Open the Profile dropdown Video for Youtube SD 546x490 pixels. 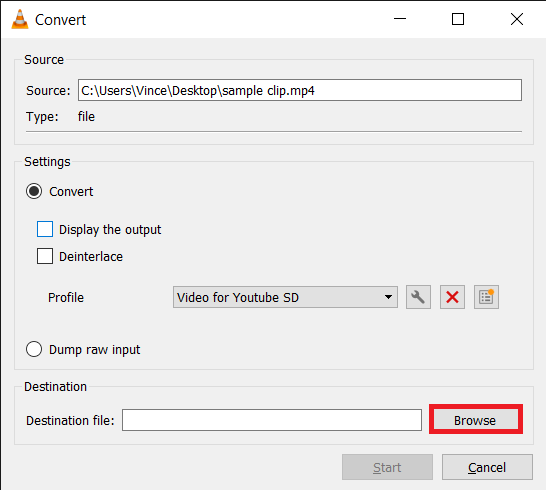pos(285,297)
